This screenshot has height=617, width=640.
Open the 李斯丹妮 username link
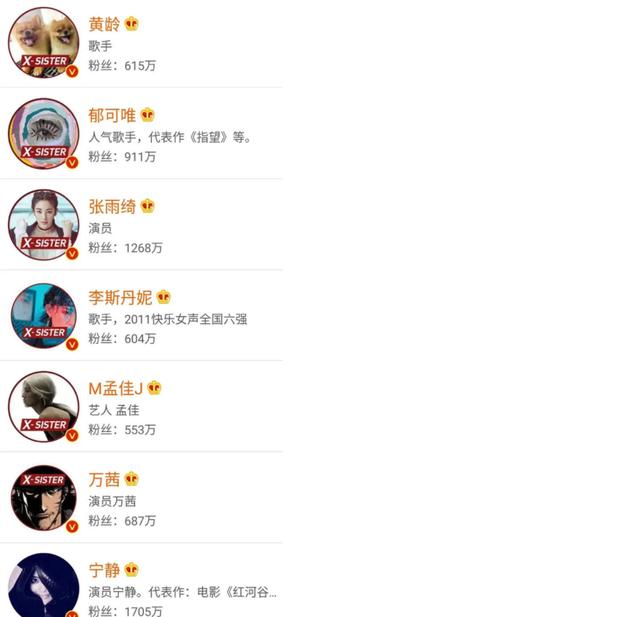(120, 297)
